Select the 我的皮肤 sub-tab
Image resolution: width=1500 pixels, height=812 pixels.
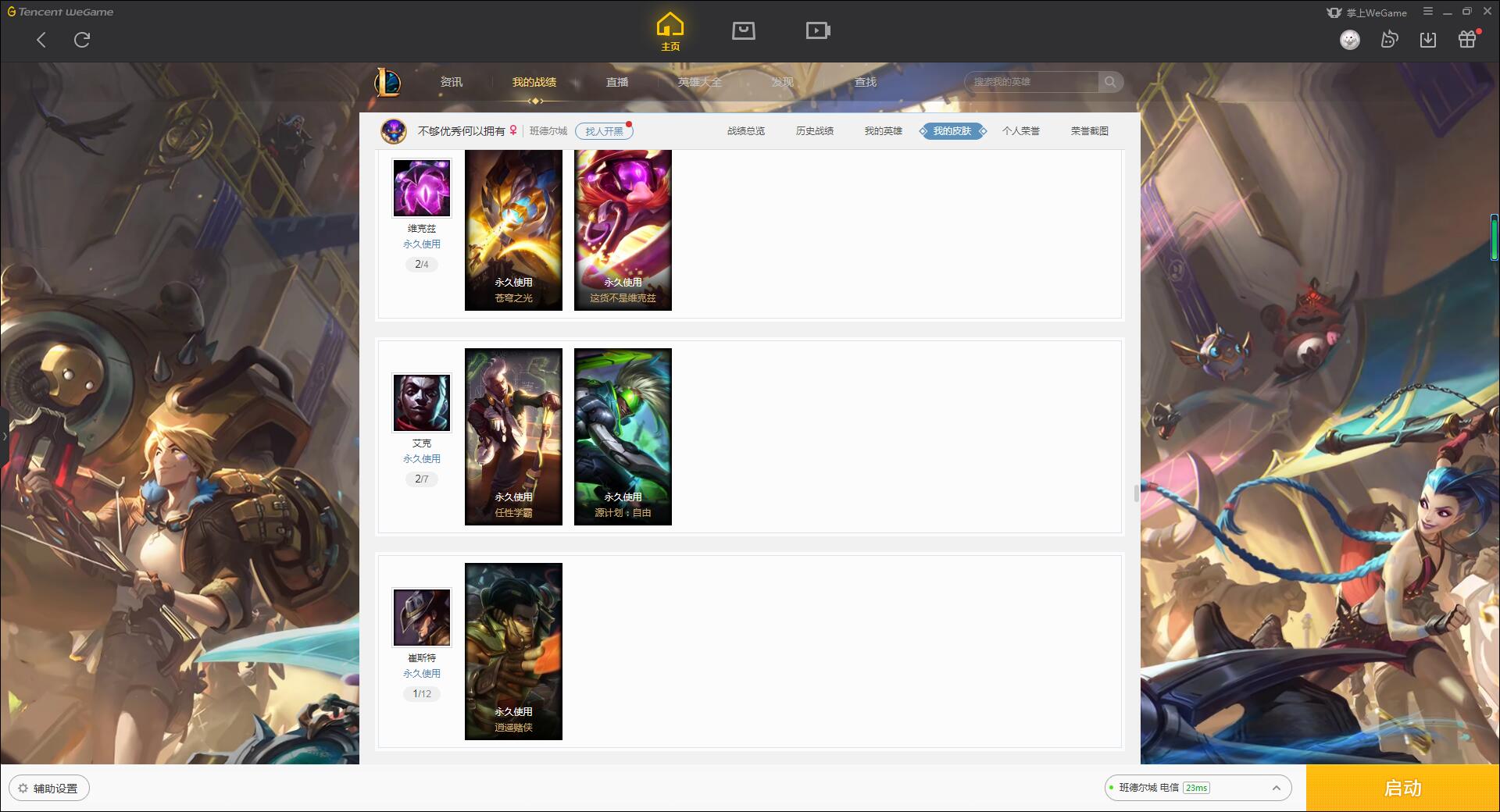point(952,131)
